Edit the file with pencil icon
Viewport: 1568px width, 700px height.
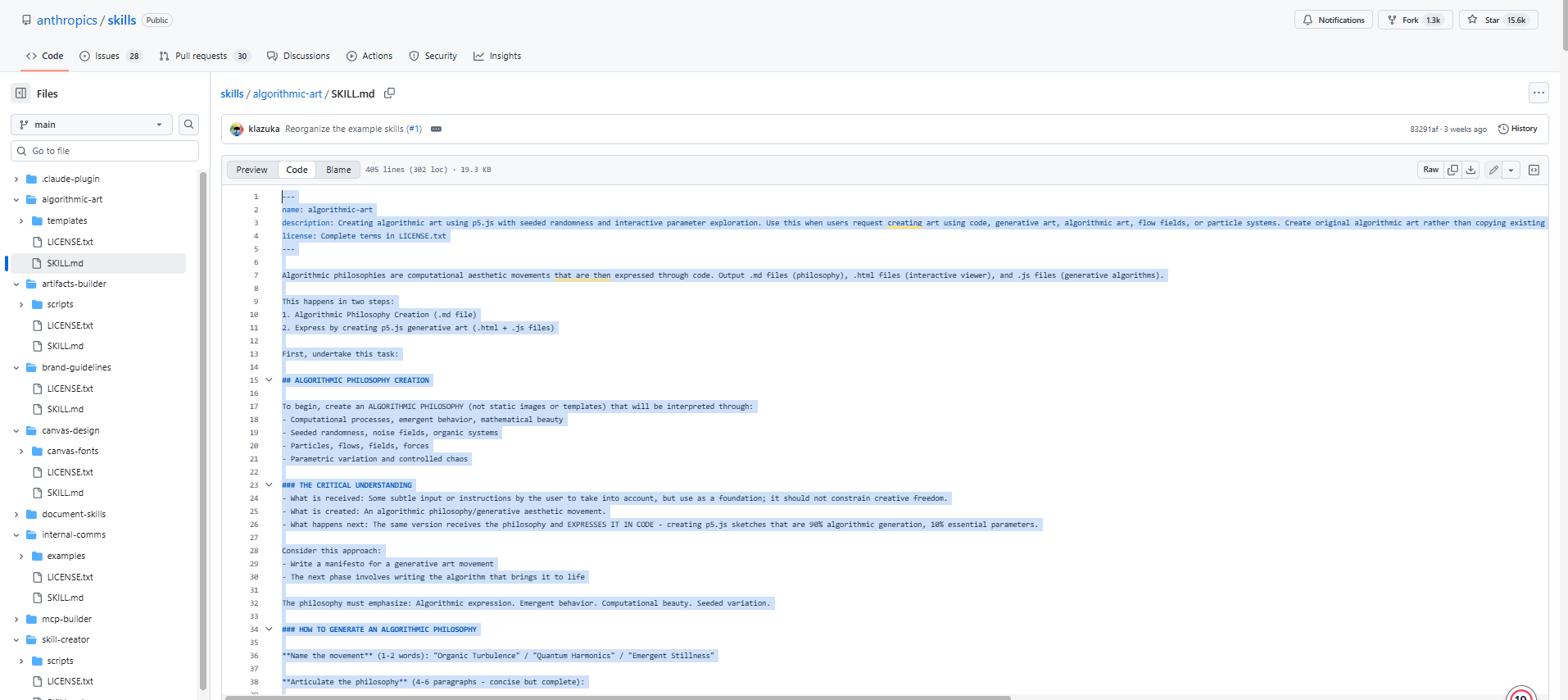1493,170
